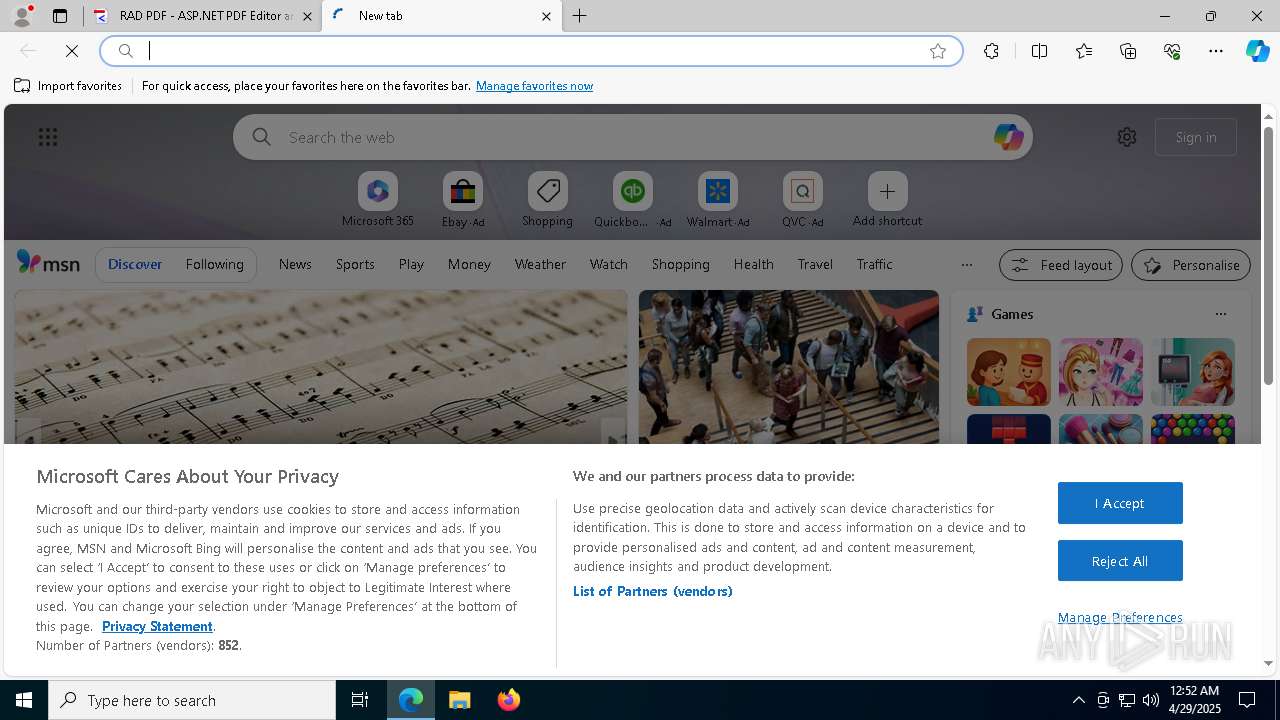Click the msn logo

pyautogui.click(x=48, y=263)
